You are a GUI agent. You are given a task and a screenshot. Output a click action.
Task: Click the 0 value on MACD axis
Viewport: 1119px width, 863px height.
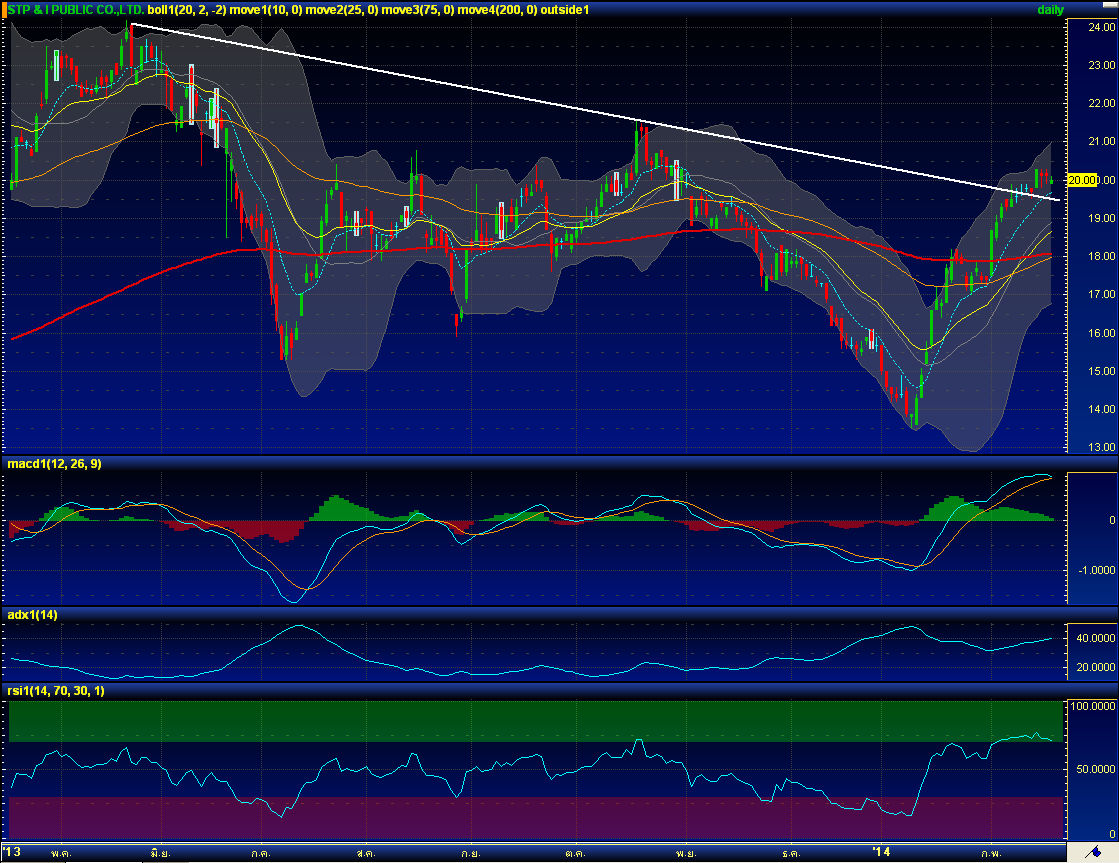coord(1112,520)
